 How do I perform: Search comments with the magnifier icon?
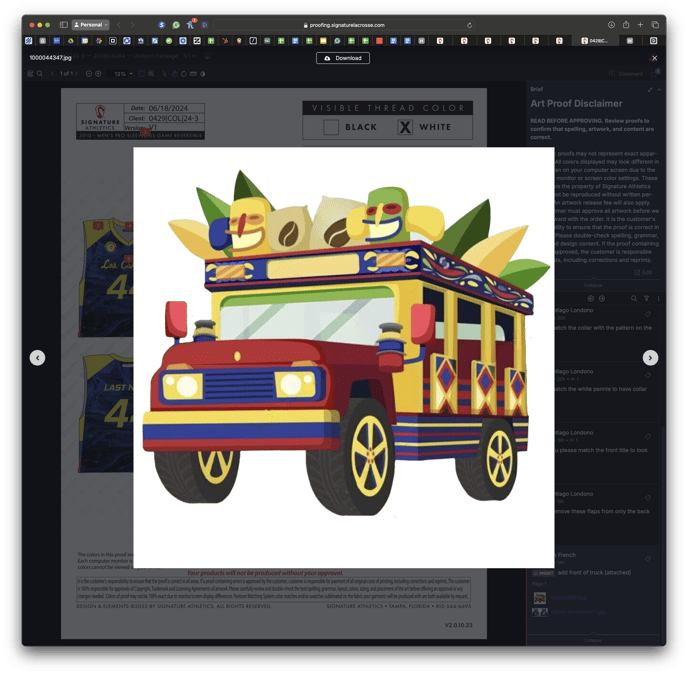633,298
